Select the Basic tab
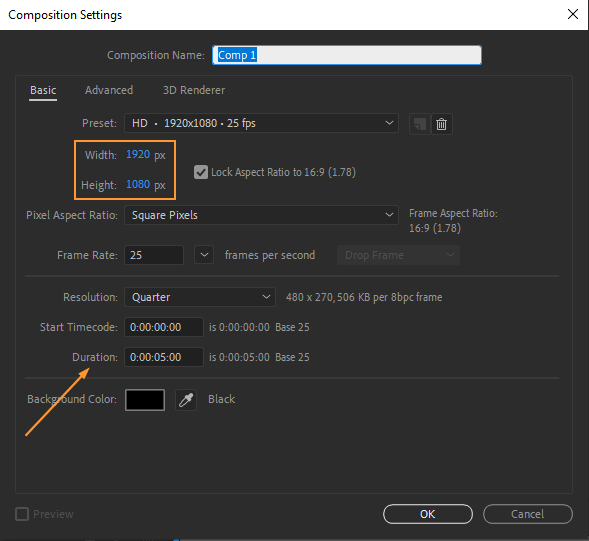The height and width of the screenshot is (541, 589). pos(43,91)
